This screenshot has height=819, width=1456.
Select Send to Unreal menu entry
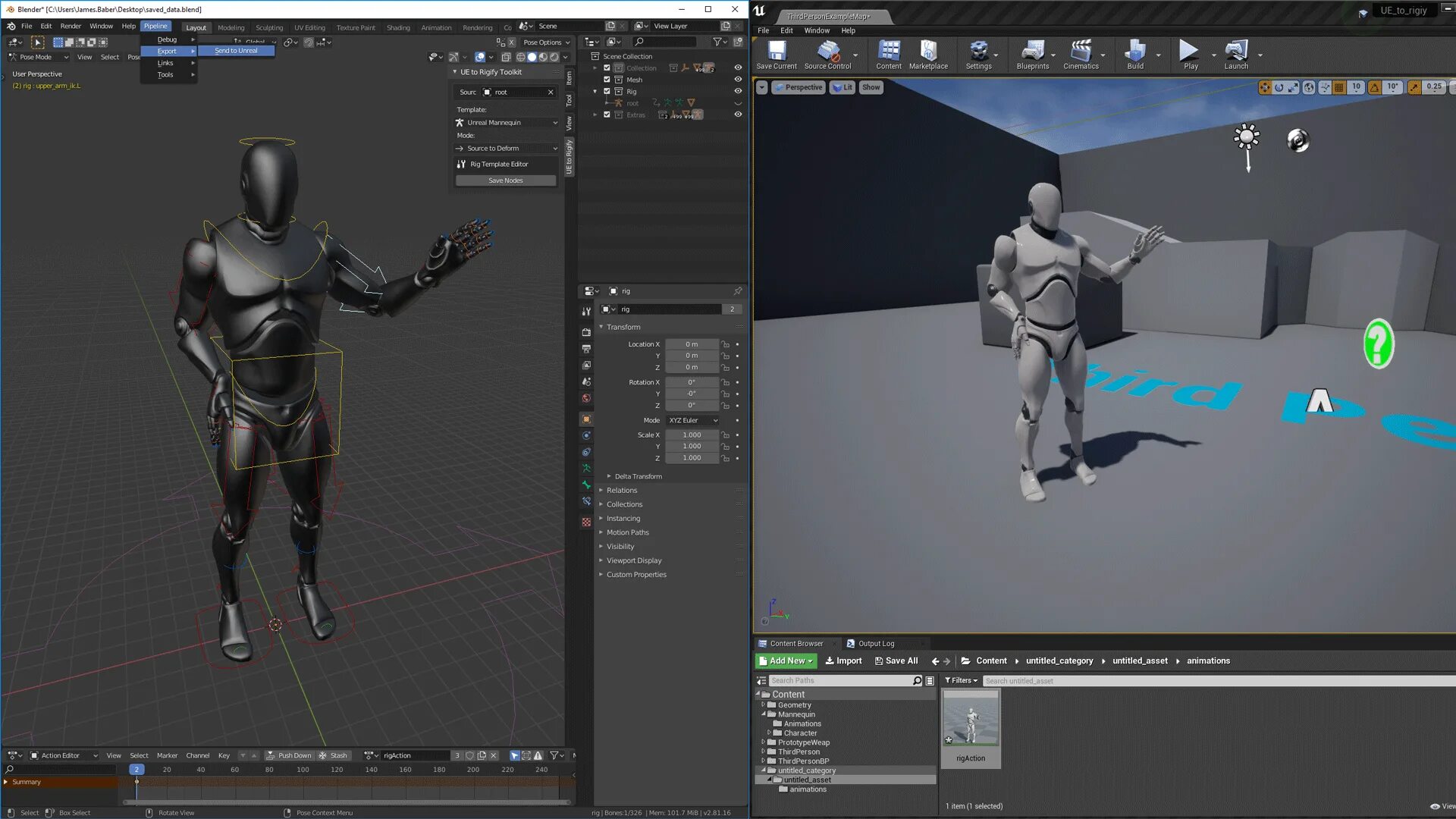236,51
